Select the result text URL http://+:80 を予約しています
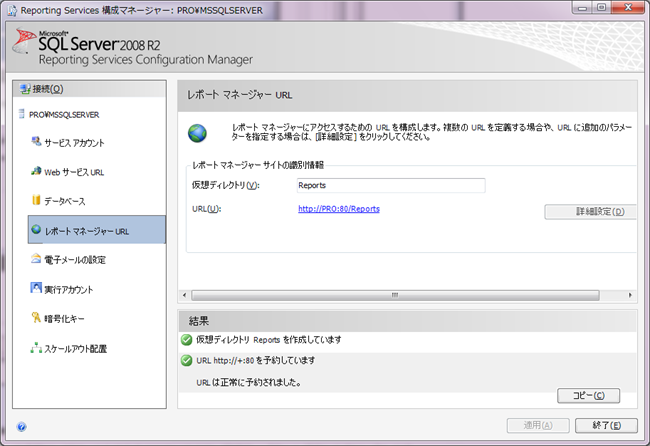 (x=255, y=361)
